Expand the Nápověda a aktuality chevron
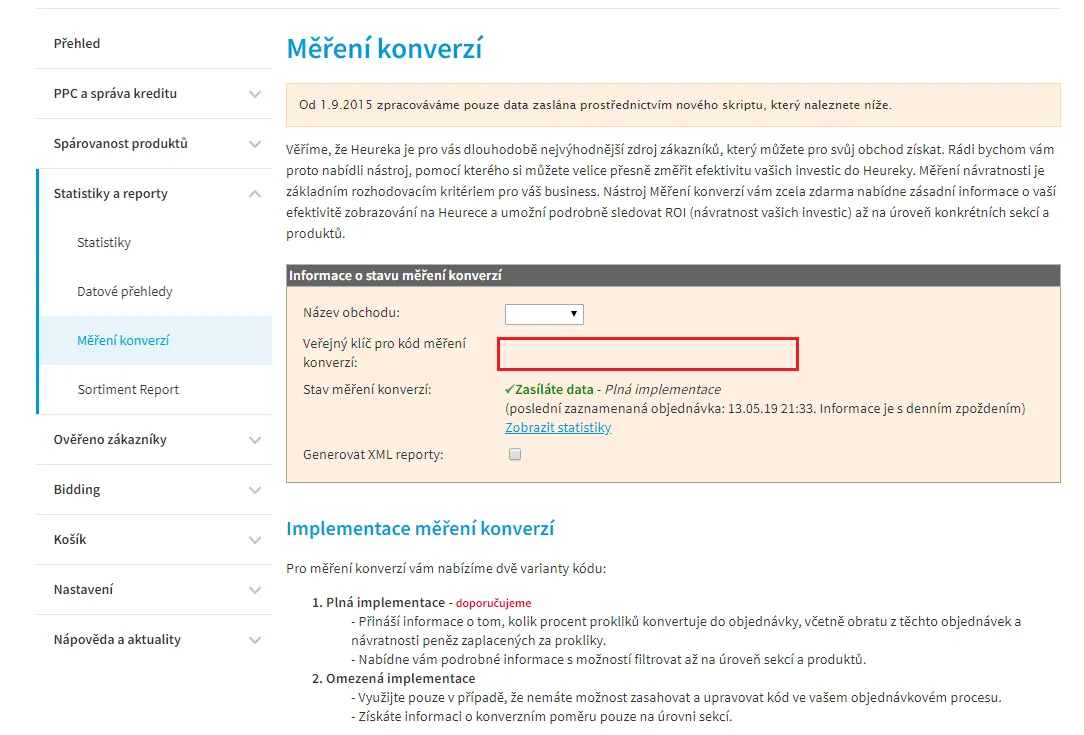Image resolution: width=1084 pixels, height=735 pixels. coord(255,640)
